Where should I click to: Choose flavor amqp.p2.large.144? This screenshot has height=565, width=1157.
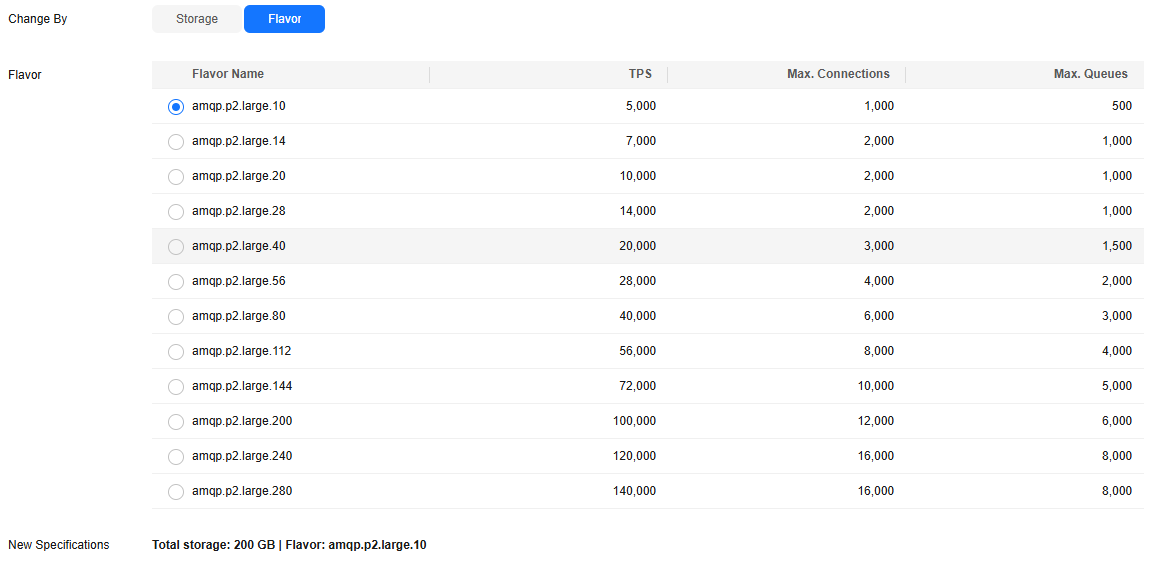coord(176,387)
